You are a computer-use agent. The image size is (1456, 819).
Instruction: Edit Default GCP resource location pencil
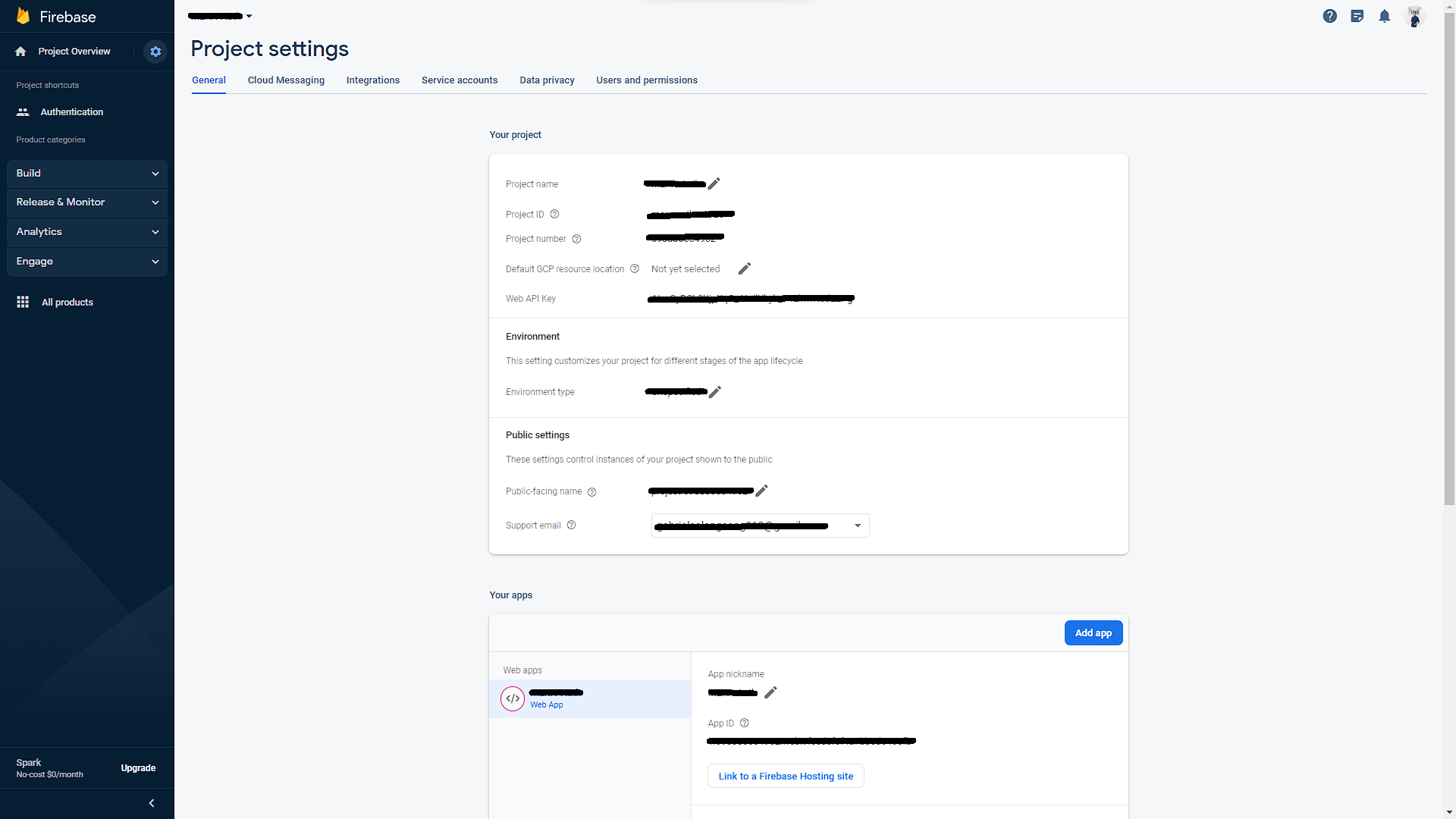[x=745, y=268]
